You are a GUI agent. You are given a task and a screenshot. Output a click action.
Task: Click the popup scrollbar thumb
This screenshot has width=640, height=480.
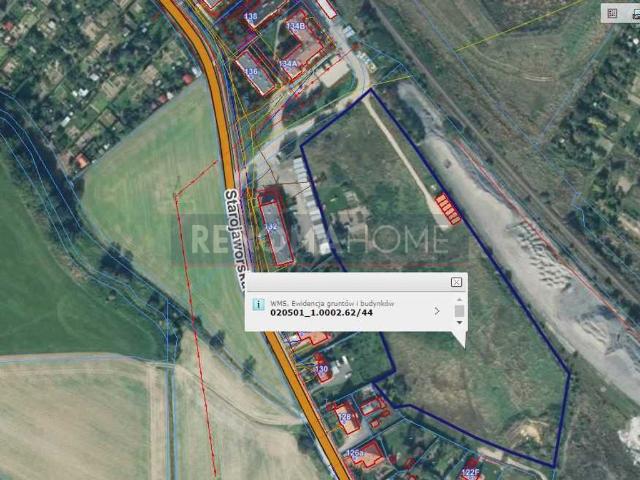pyautogui.click(x=459, y=311)
